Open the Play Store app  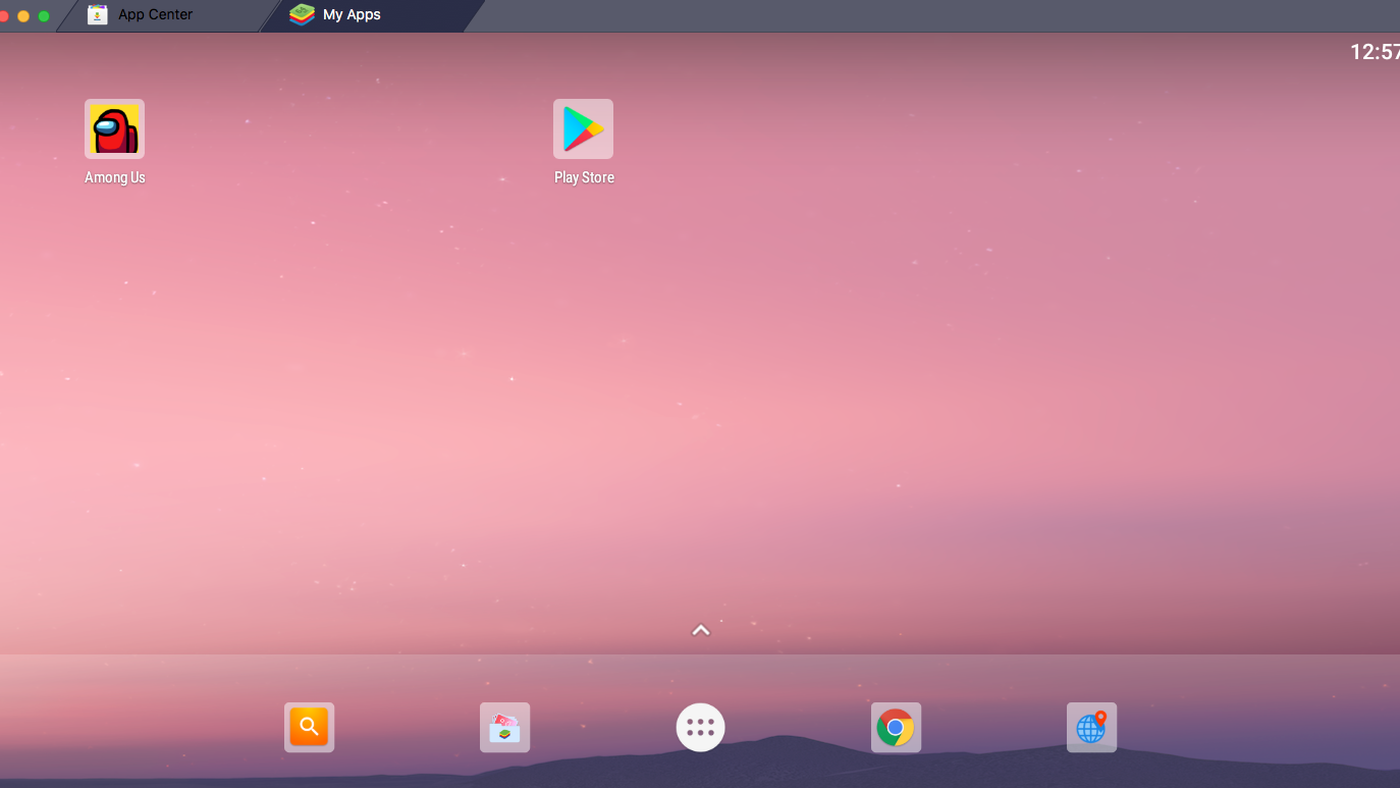pyautogui.click(x=583, y=129)
